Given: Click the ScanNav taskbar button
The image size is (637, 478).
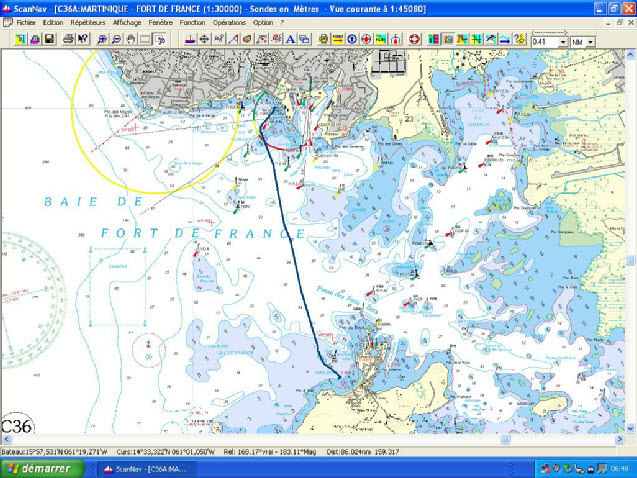Looking at the screenshot, I should (x=150, y=468).
